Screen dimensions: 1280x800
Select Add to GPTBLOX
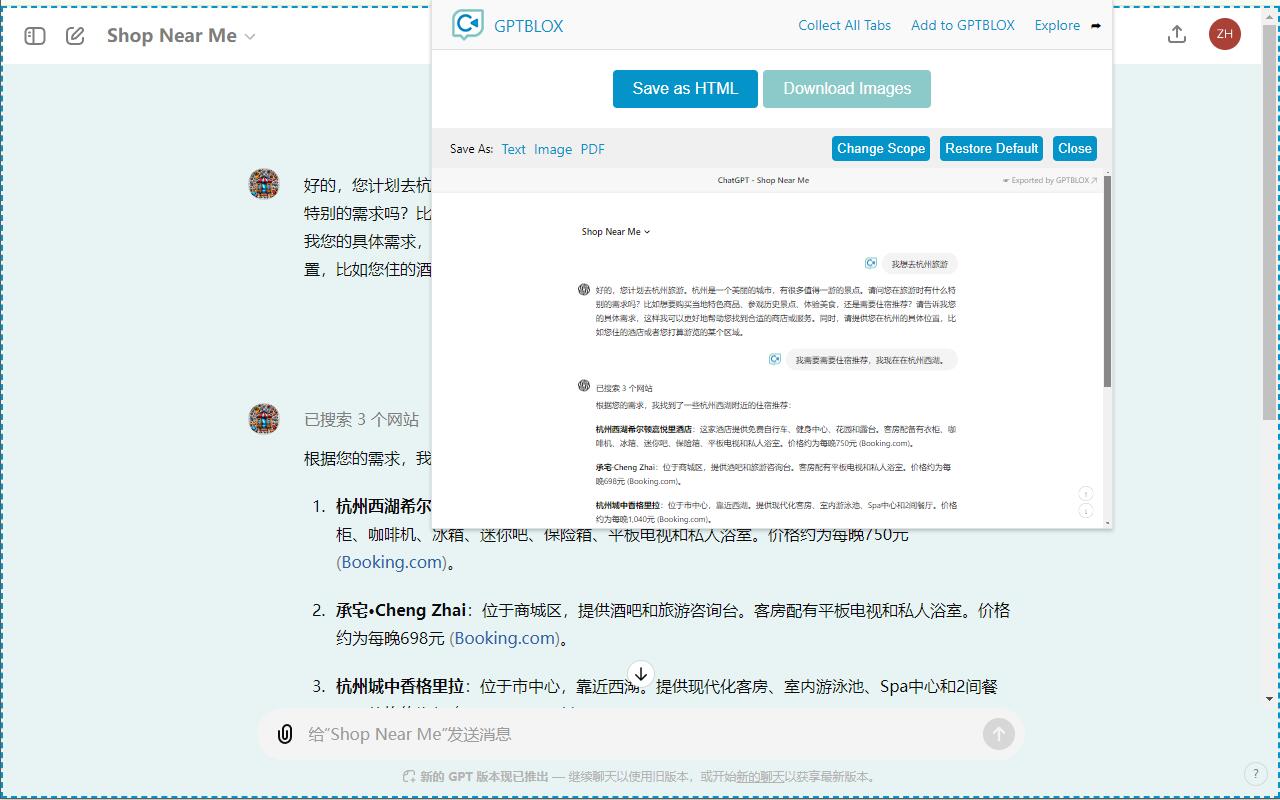point(963,25)
